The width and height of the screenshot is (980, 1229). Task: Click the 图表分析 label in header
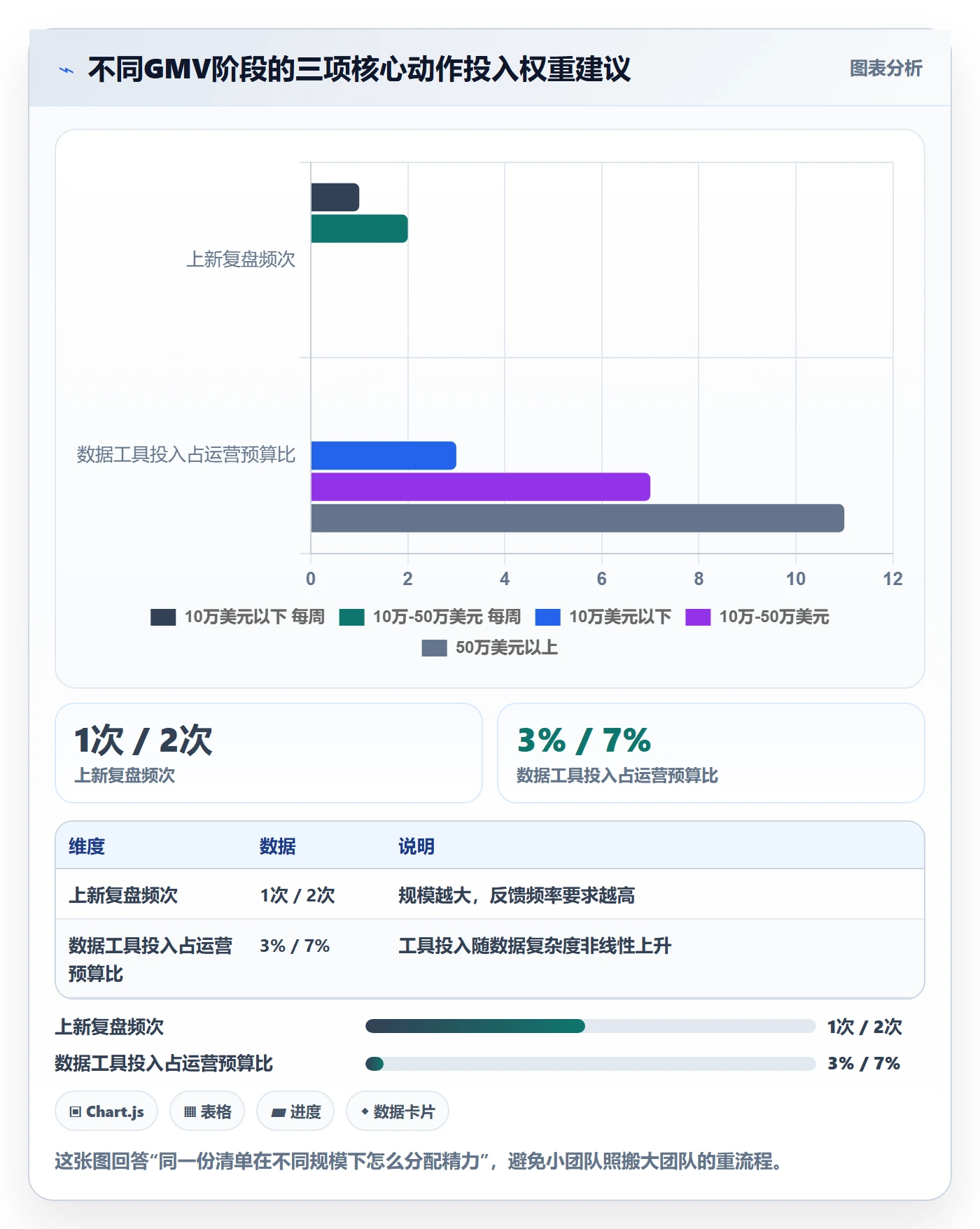tap(885, 69)
